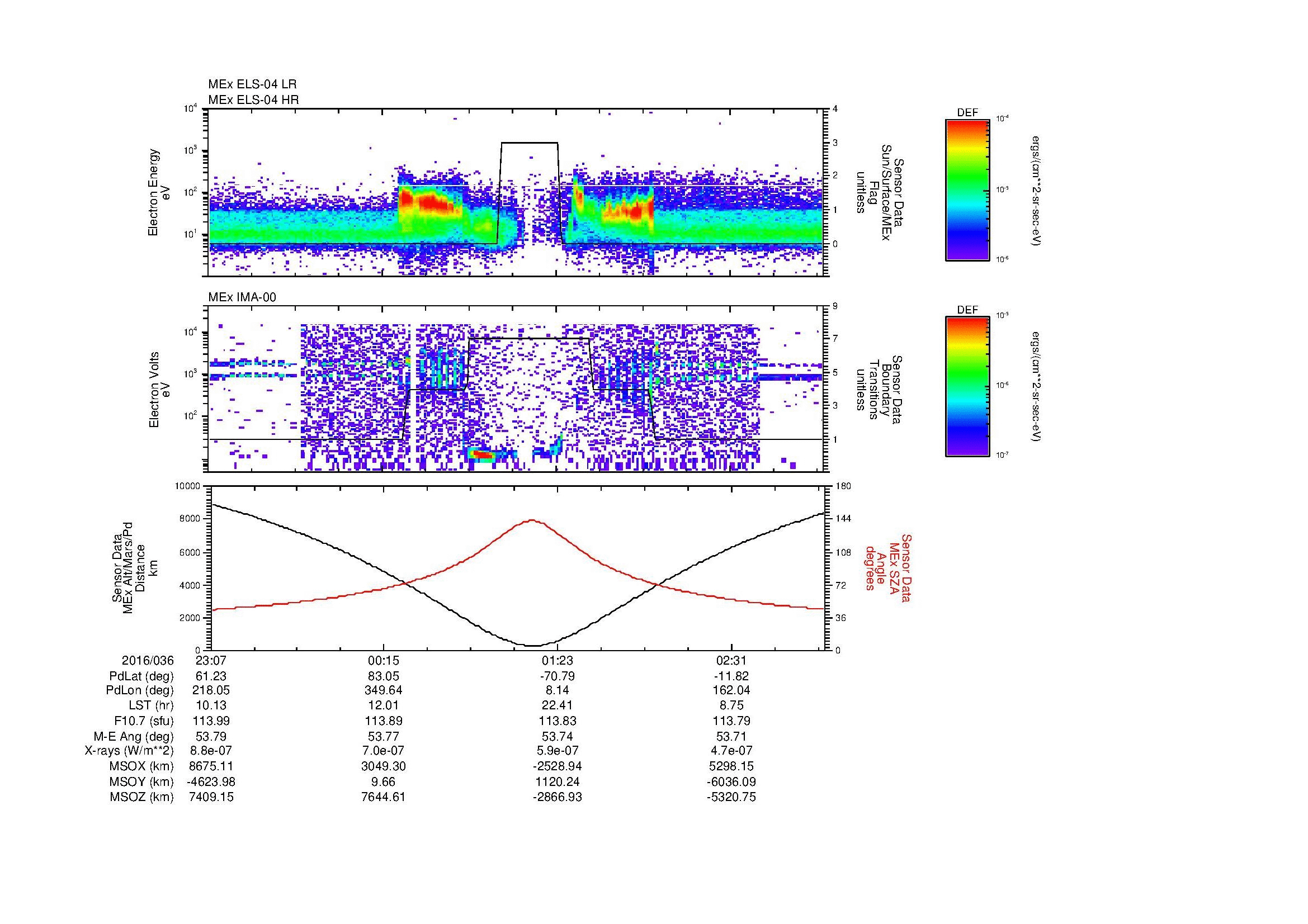The height and width of the screenshot is (924, 1308).
Task: Select the M-E Ang (deg) row label
Action: point(134,736)
